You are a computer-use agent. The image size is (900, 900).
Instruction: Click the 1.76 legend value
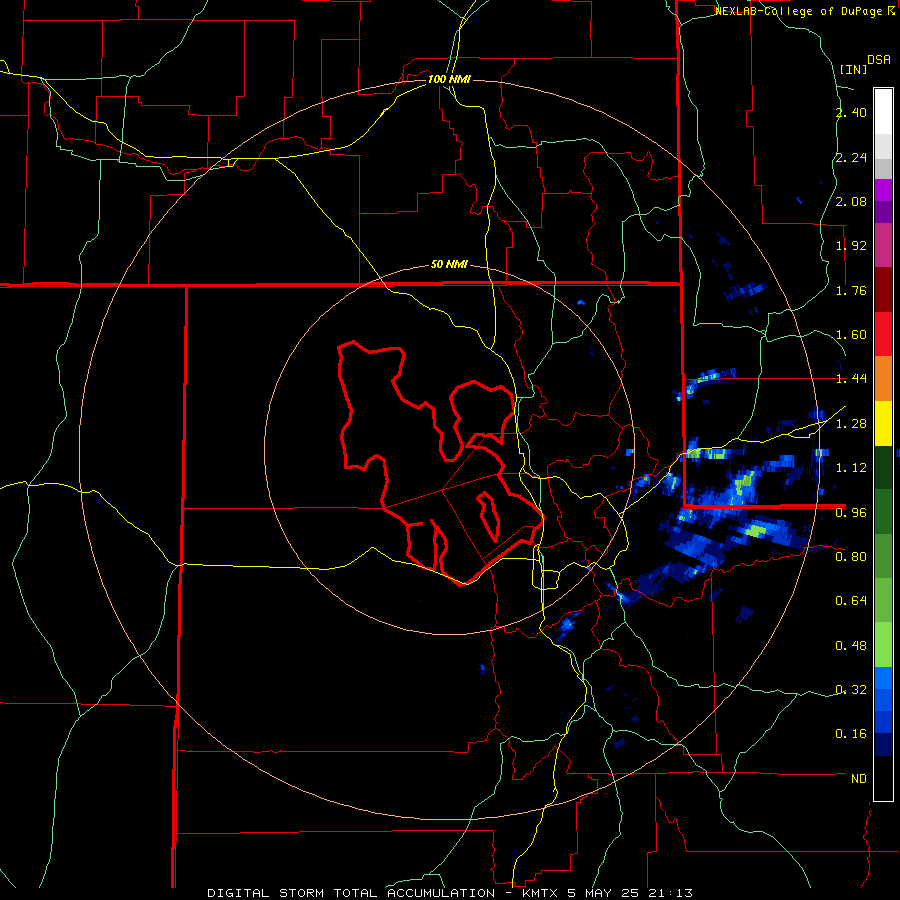point(851,290)
